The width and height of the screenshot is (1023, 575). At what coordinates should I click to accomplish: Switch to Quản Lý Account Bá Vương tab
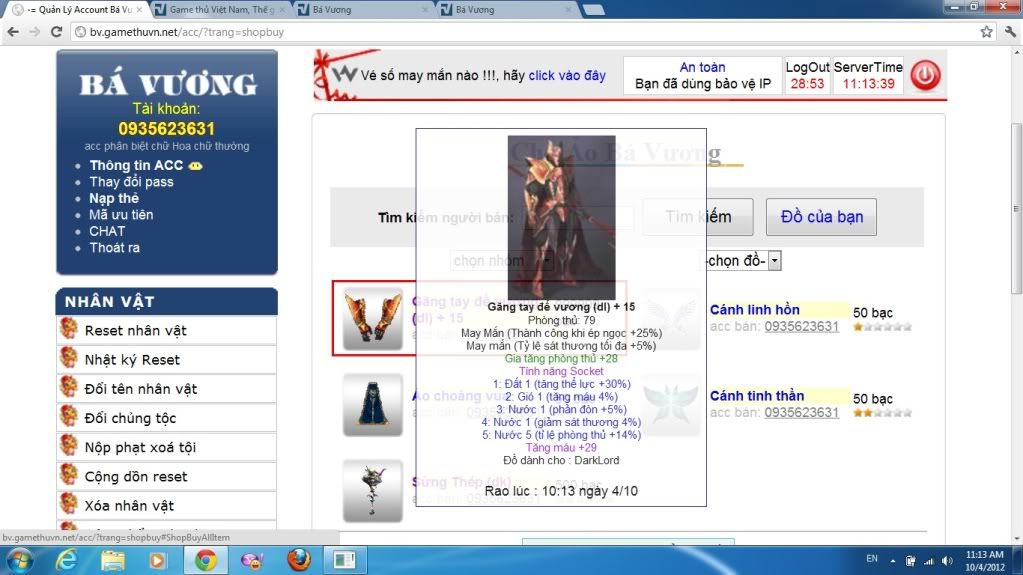click(77, 10)
